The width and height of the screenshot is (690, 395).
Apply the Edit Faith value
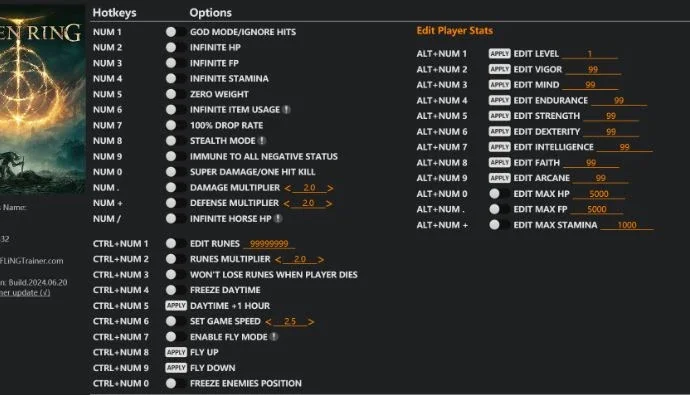pyautogui.click(x=499, y=162)
